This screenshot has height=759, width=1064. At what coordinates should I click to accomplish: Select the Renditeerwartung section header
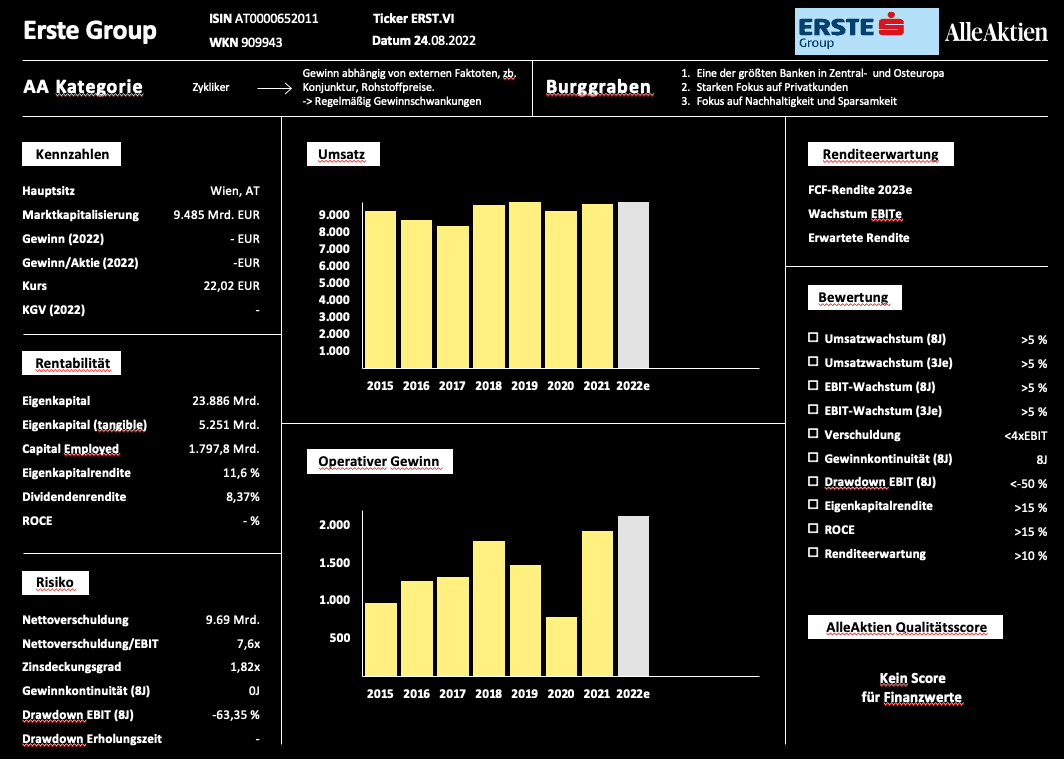tap(880, 154)
